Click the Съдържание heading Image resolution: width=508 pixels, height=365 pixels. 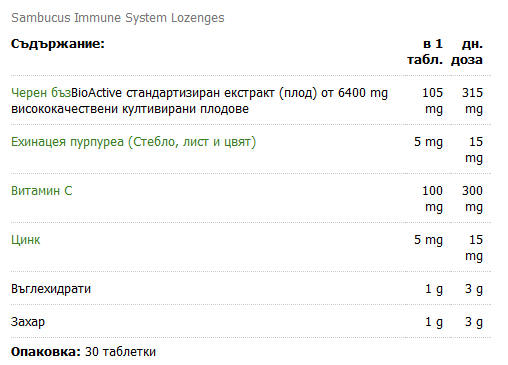(58, 44)
